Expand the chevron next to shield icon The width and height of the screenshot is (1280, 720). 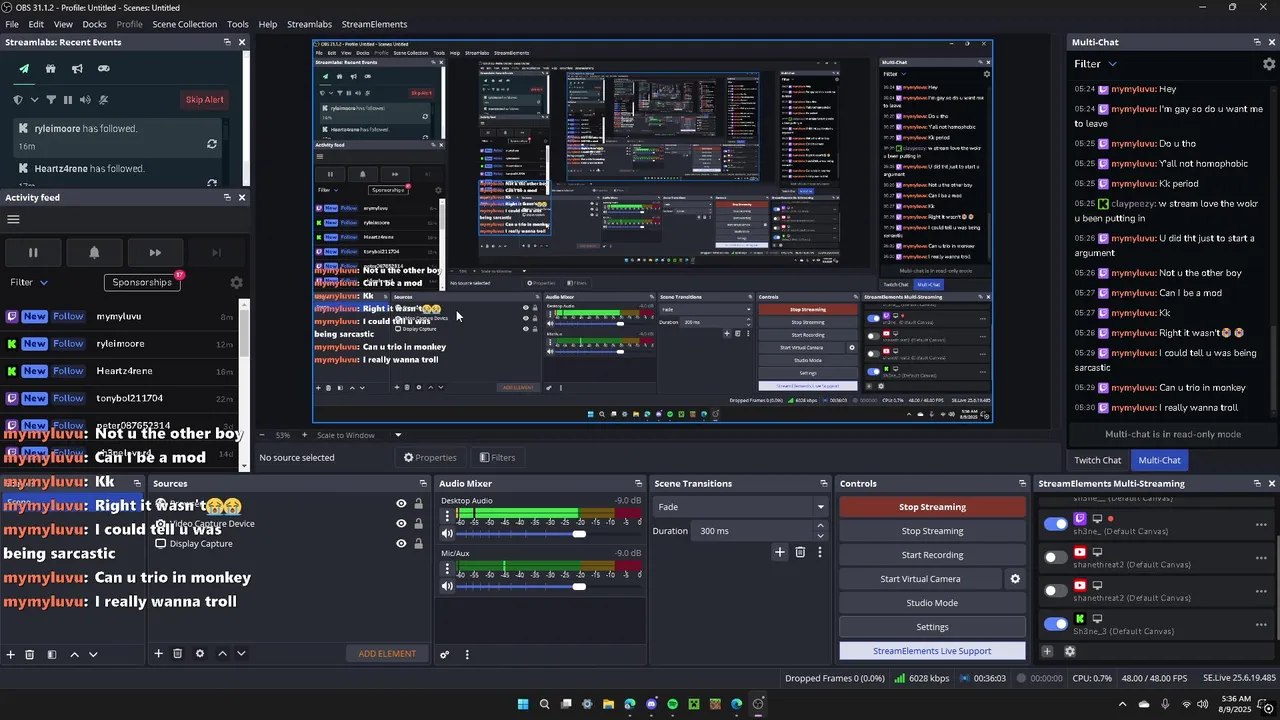pyautogui.click(x=35, y=100)
